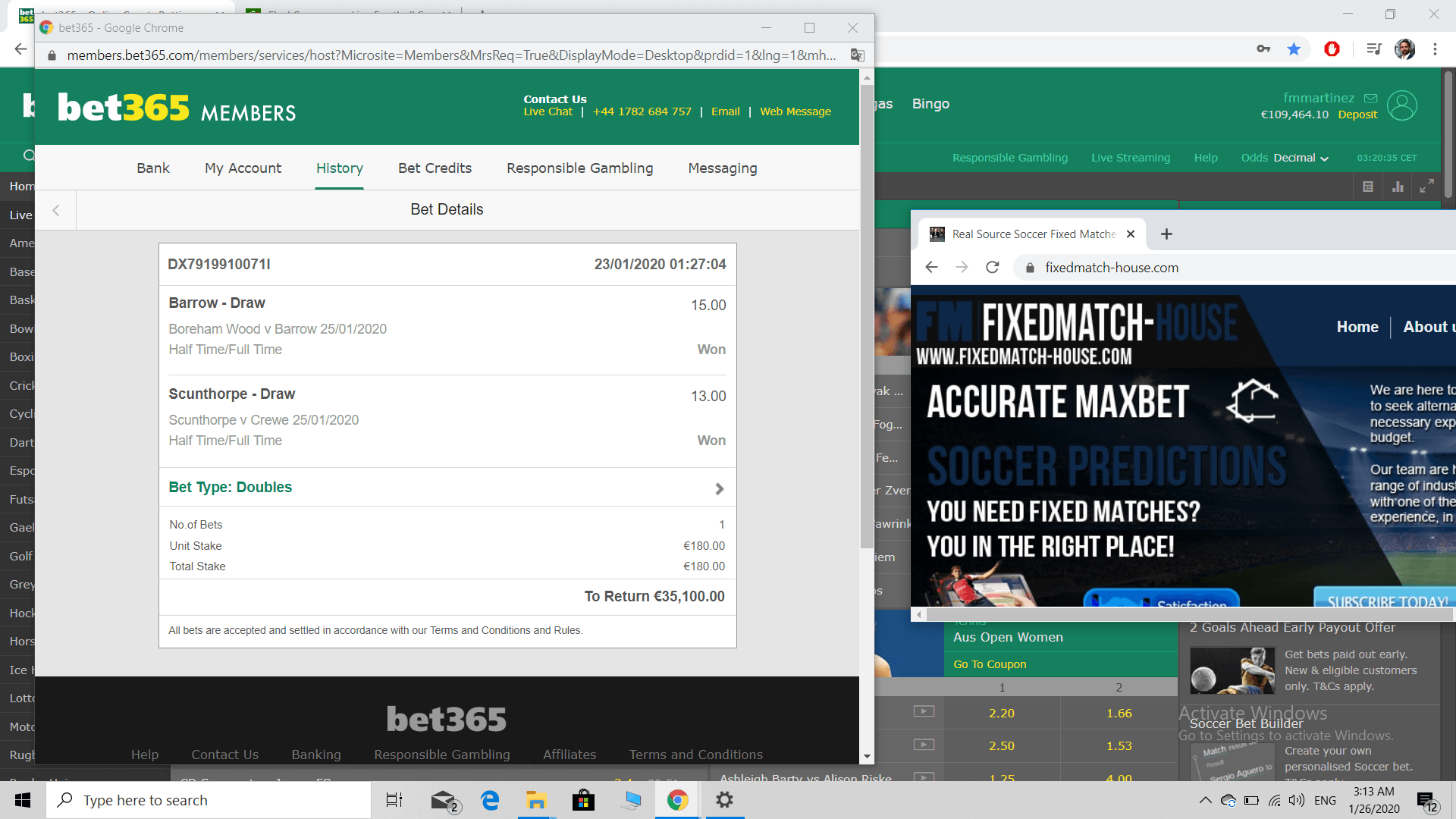
Task: Go back in fixedmatch-house window
Action: [932, 267]
